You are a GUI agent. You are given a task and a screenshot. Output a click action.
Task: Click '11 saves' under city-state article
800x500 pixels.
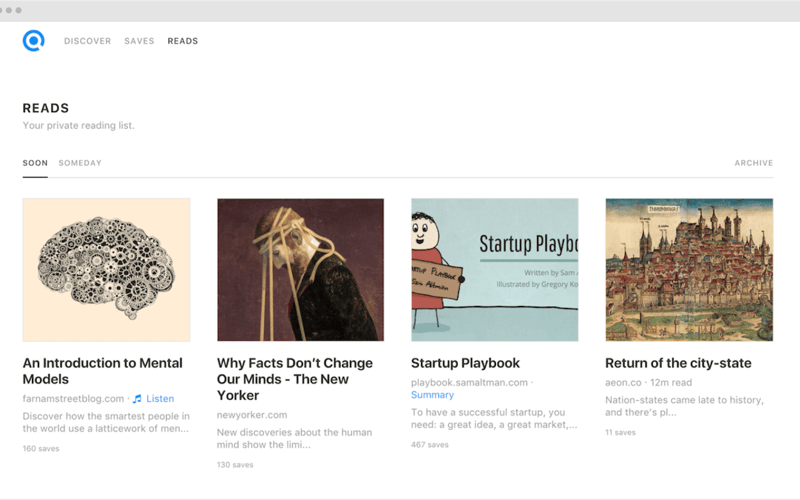tap(620, 432)
